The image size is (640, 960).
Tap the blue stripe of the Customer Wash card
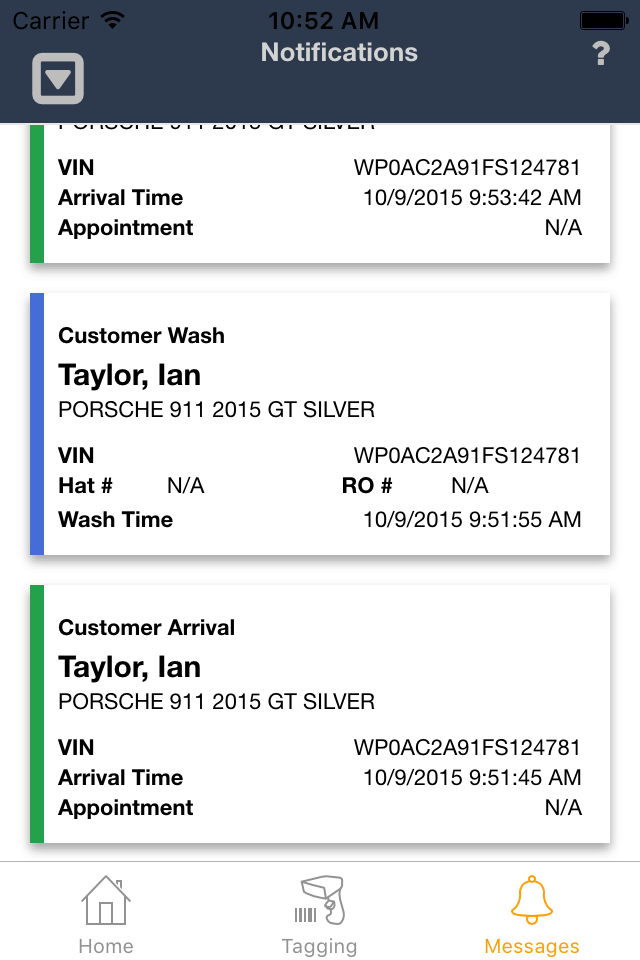pos(37,424)
